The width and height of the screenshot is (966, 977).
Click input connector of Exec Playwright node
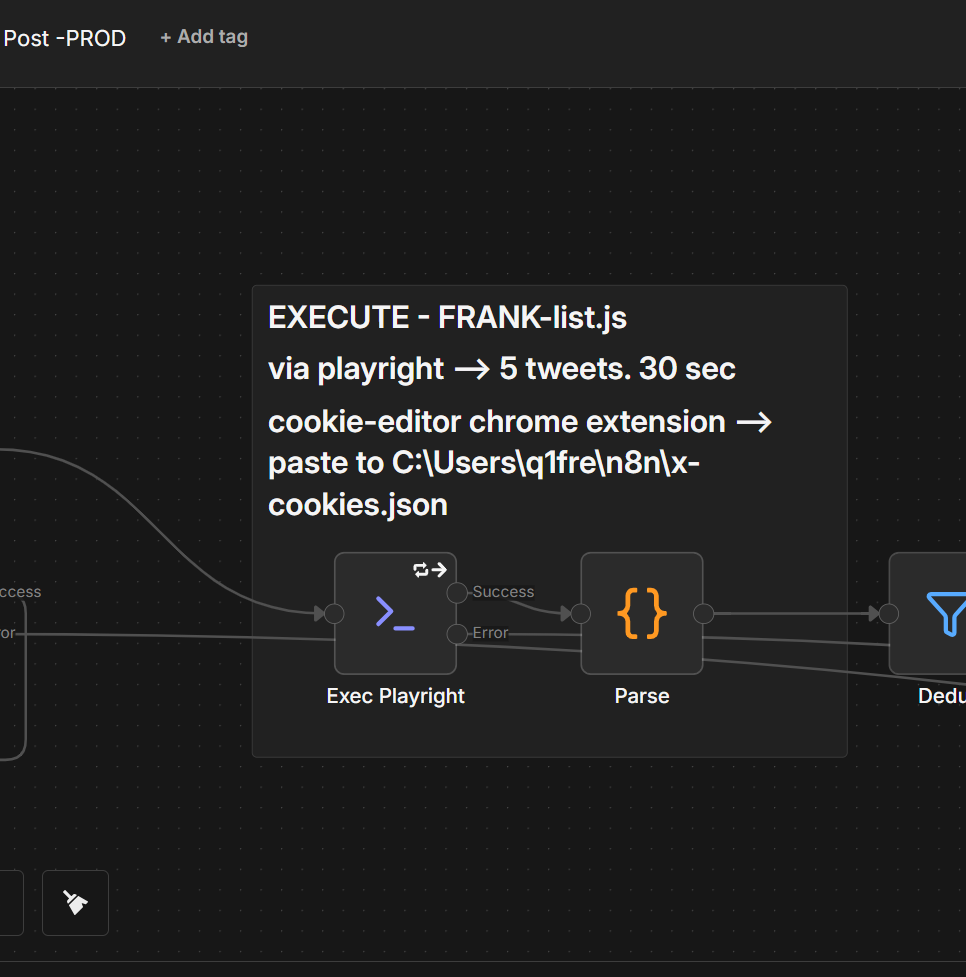[x=334, y=613]
